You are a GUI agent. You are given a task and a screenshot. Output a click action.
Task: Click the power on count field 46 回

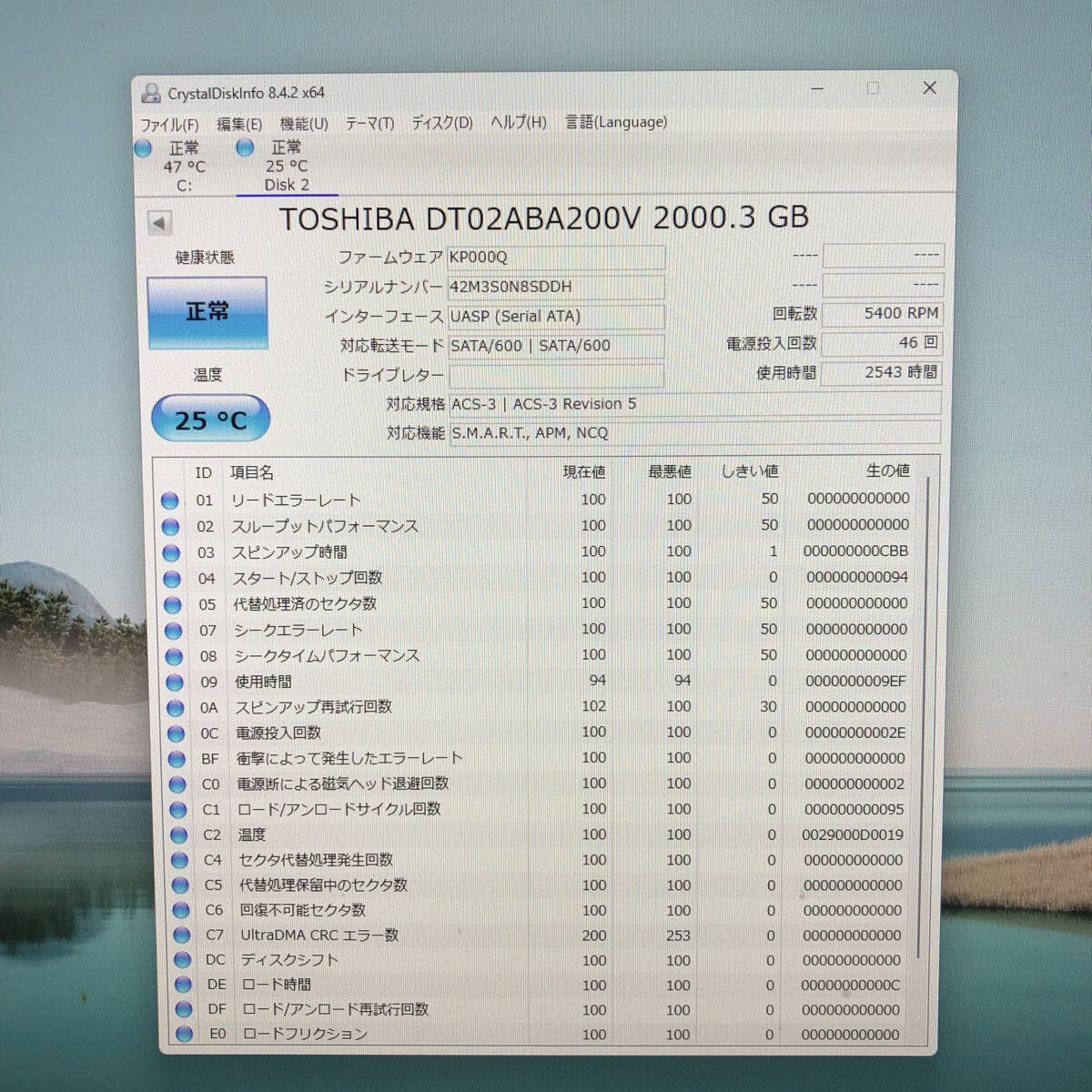click(881, 343)
